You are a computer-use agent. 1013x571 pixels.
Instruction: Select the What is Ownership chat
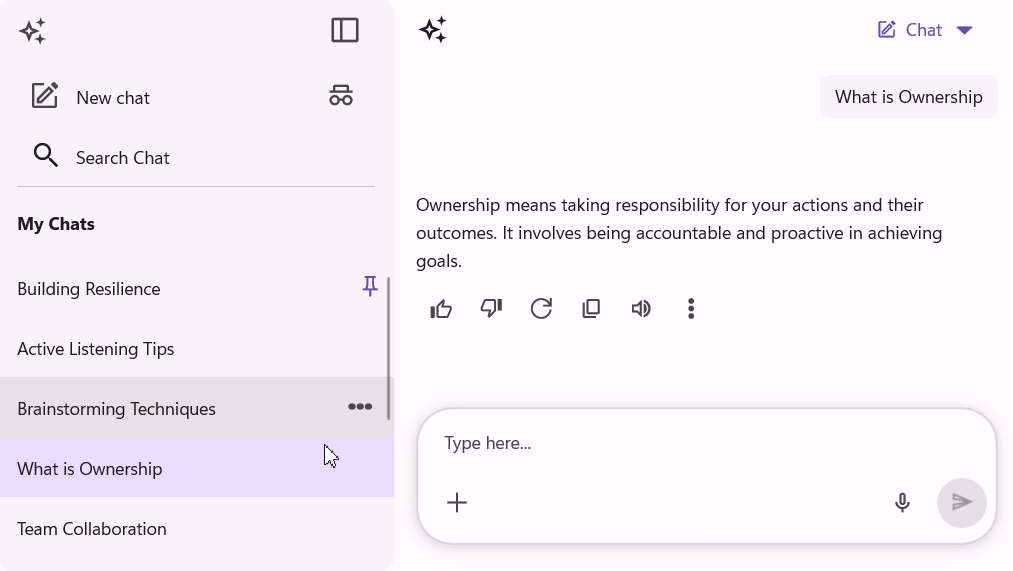(x=196, y=468)
